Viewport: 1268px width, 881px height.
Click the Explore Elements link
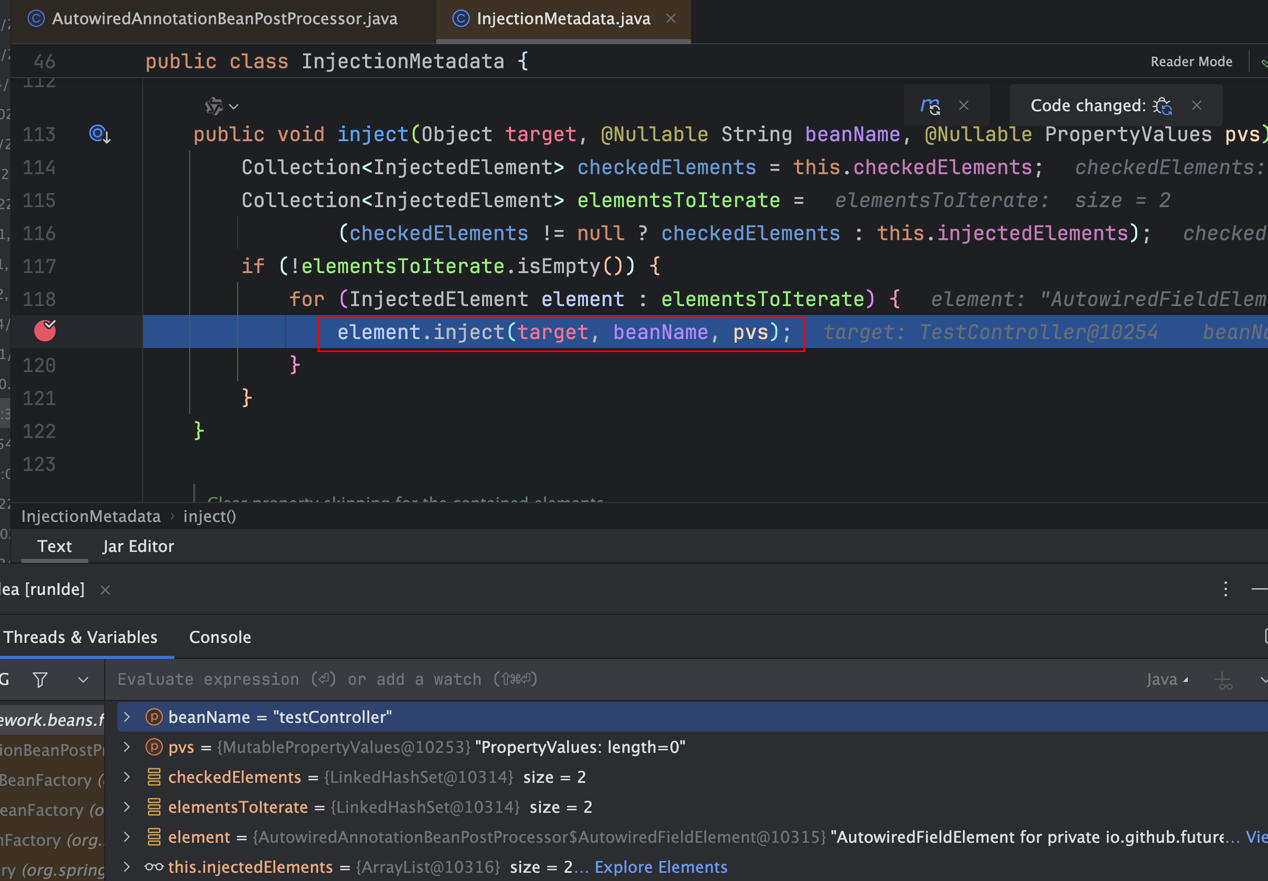[660, 867]
